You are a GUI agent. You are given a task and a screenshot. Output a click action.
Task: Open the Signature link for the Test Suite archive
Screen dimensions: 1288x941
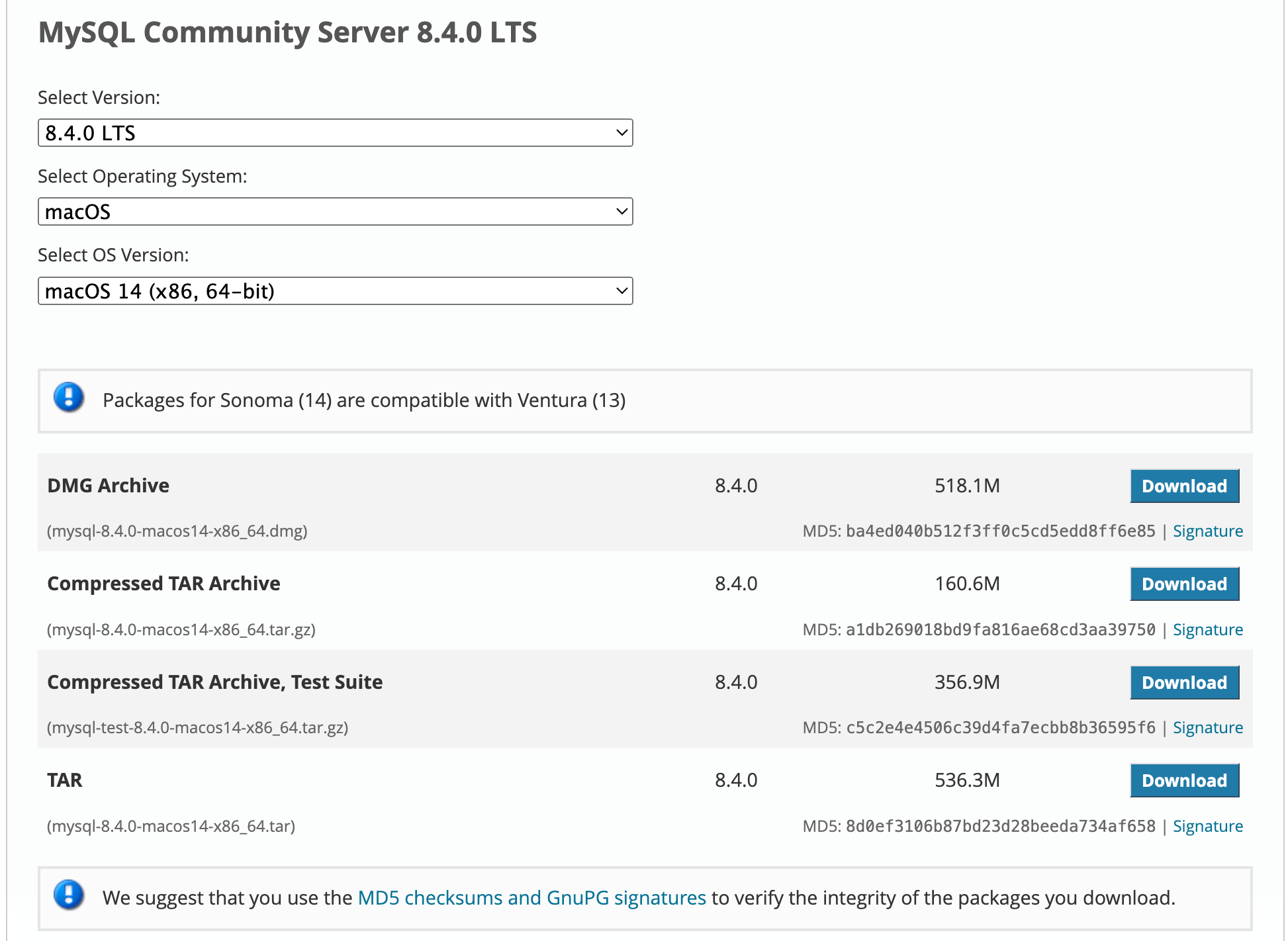coord(1207,728)
